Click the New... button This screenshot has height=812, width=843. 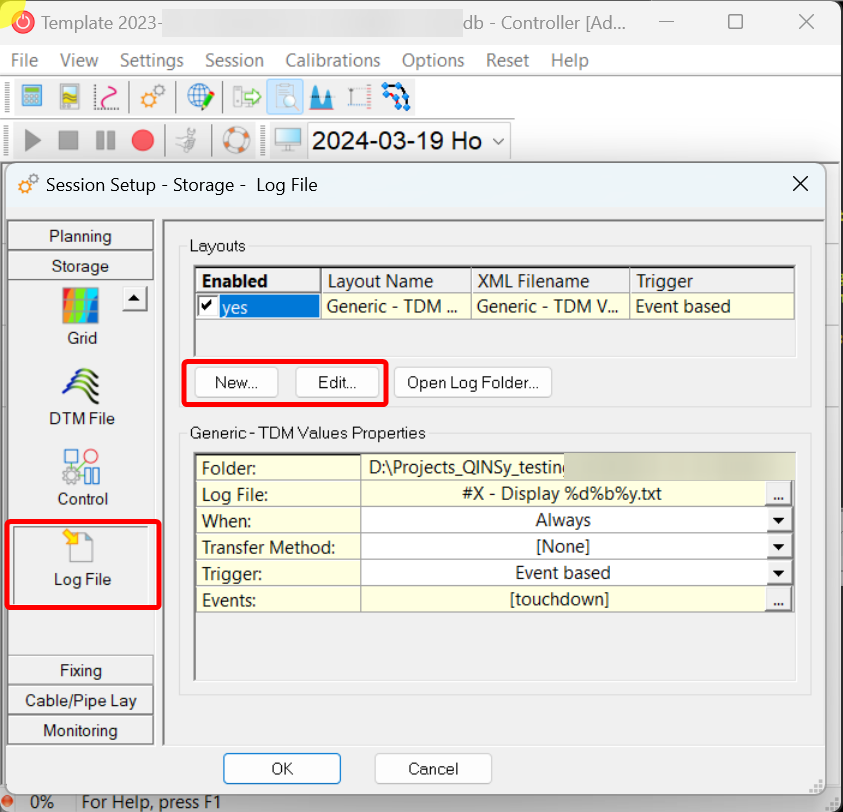tap(236, 382)
